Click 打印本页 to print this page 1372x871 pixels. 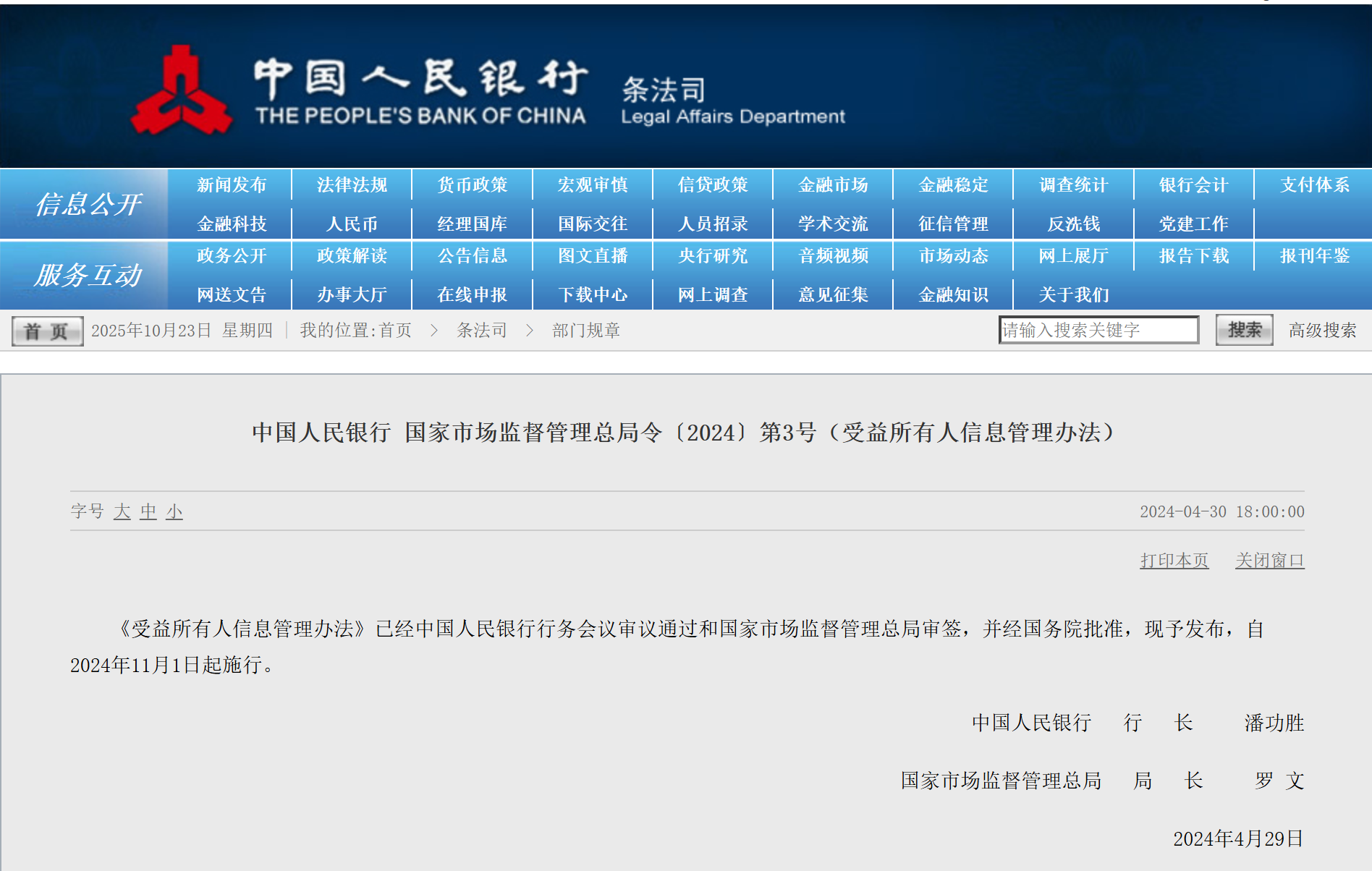point(1174,560)
